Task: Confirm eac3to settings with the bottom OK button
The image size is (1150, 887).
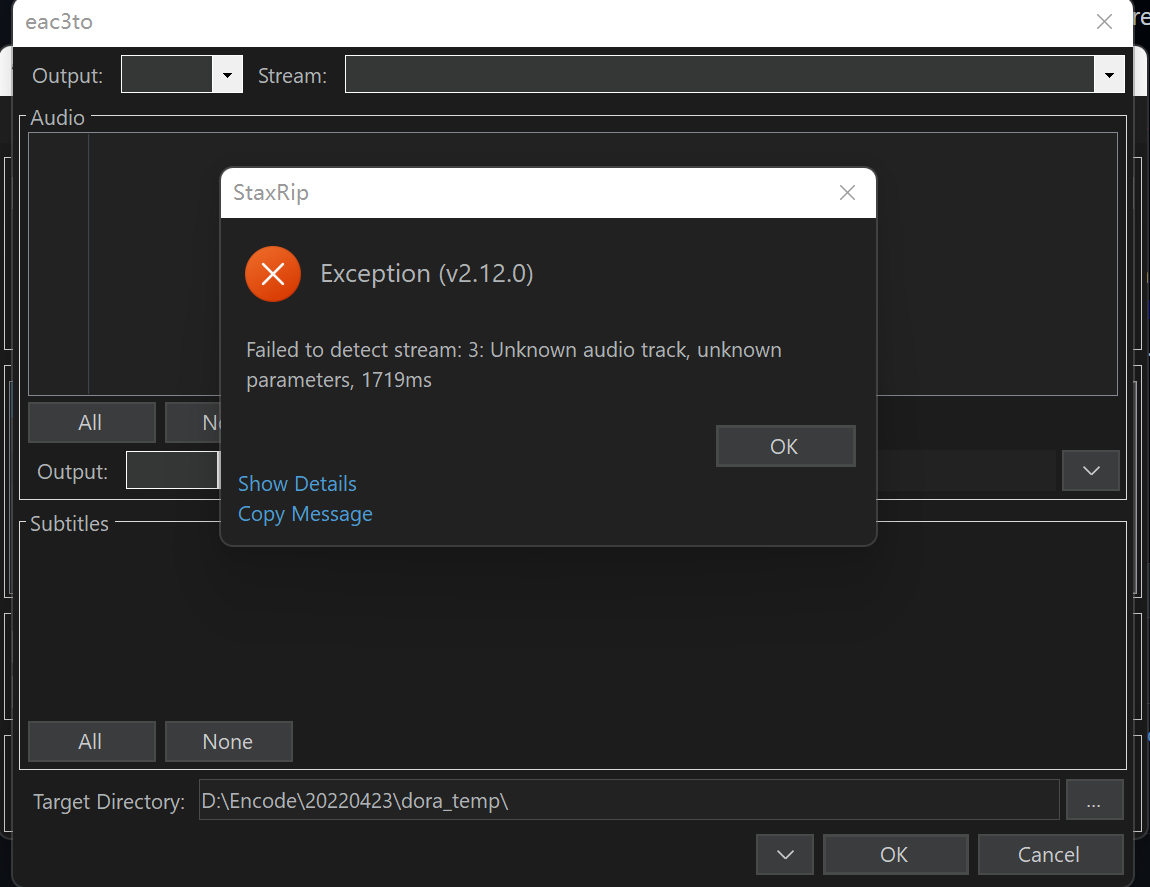Action: (895, 854)
